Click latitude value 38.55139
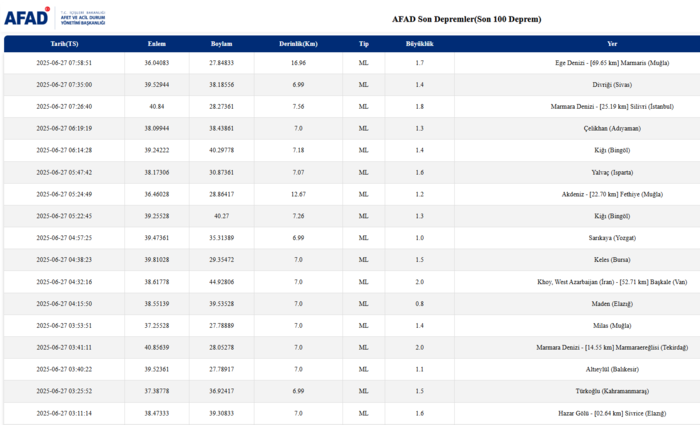The width and height of the screenshot is (700, 425). 157,304
